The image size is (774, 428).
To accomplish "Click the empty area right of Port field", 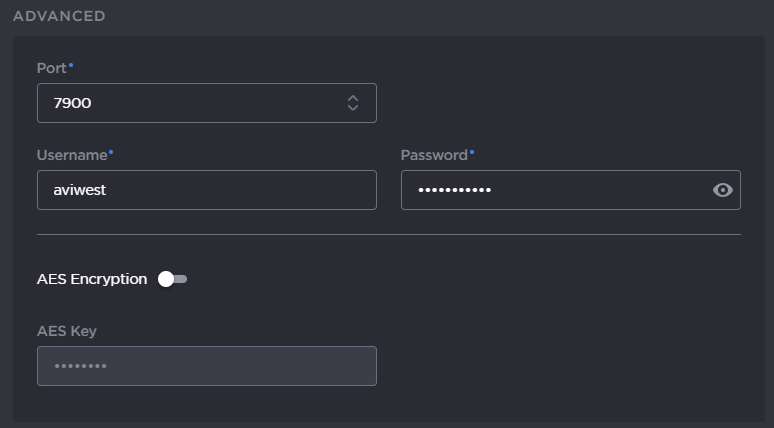I will click(x=560, y=103).
